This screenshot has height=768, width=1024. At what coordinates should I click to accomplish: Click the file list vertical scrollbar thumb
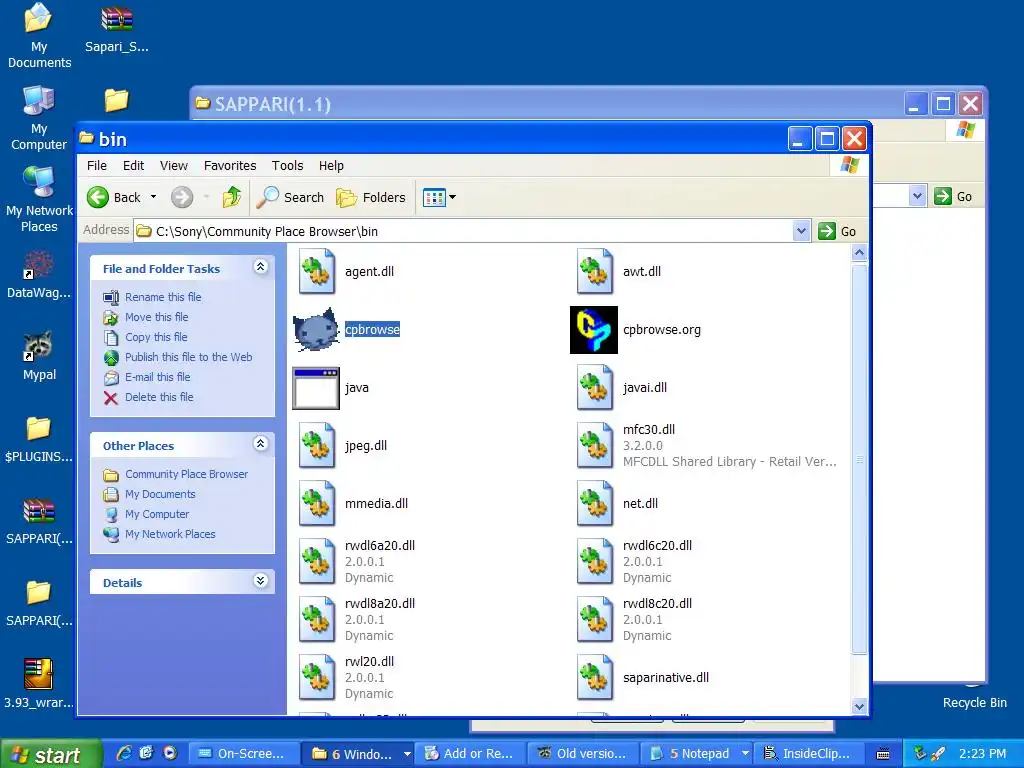tap(859, 459)
